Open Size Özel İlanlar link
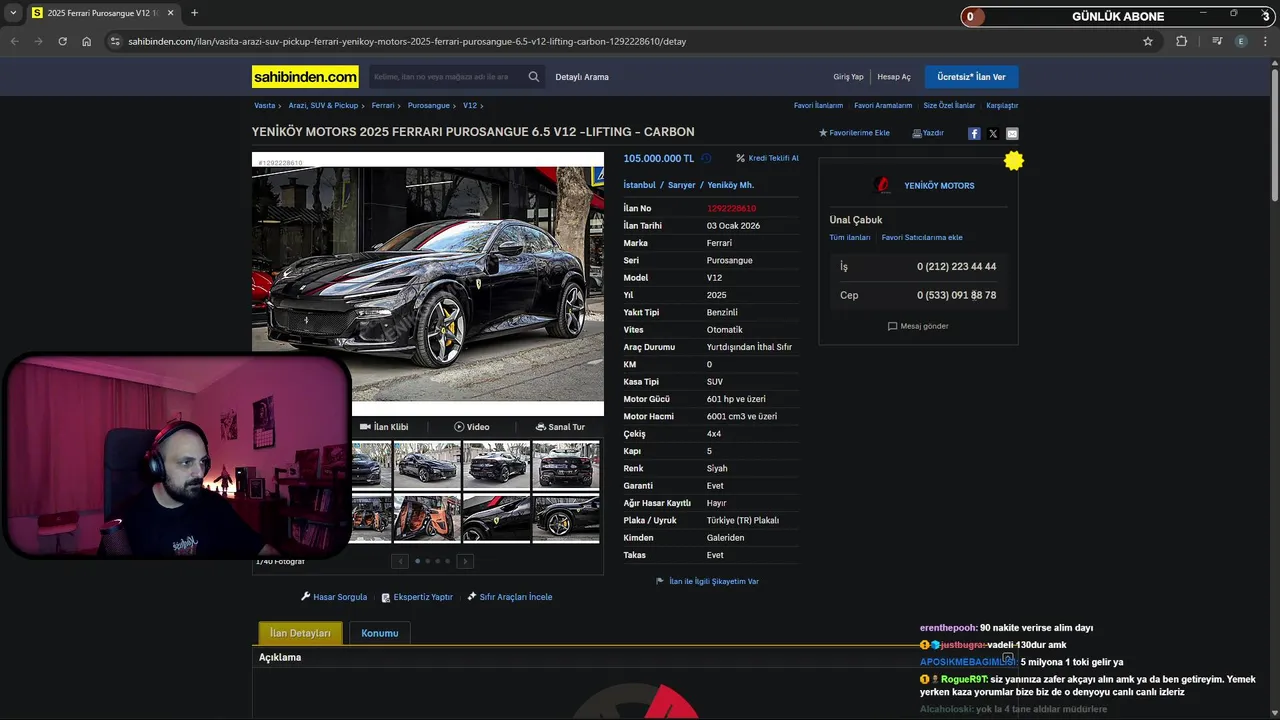The height and width of the screenshot is (720, 1280). click(949, 105)
